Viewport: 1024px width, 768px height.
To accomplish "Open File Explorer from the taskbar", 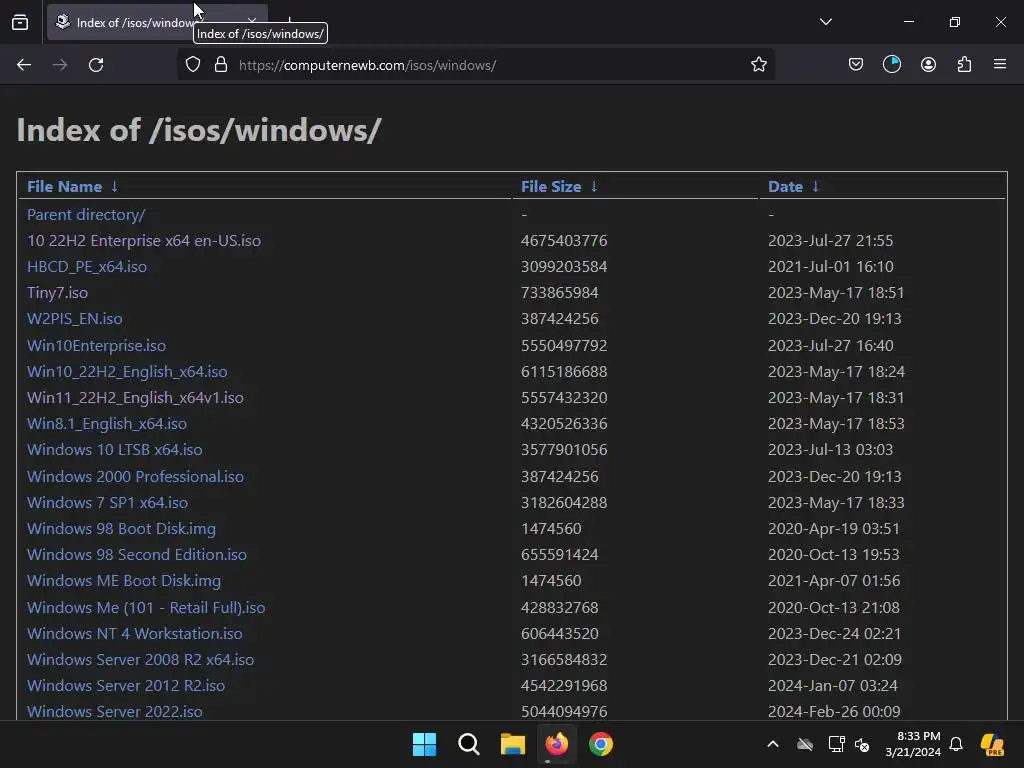I will click(x=513, y=744).
